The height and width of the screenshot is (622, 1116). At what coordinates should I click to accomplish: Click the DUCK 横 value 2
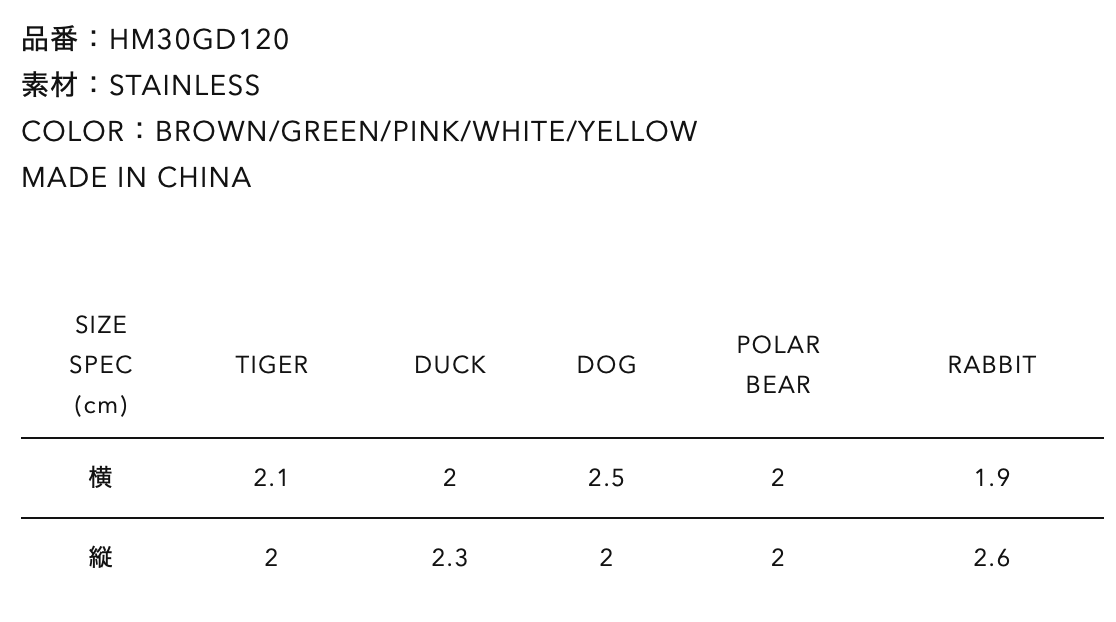[x=450, y=478]
